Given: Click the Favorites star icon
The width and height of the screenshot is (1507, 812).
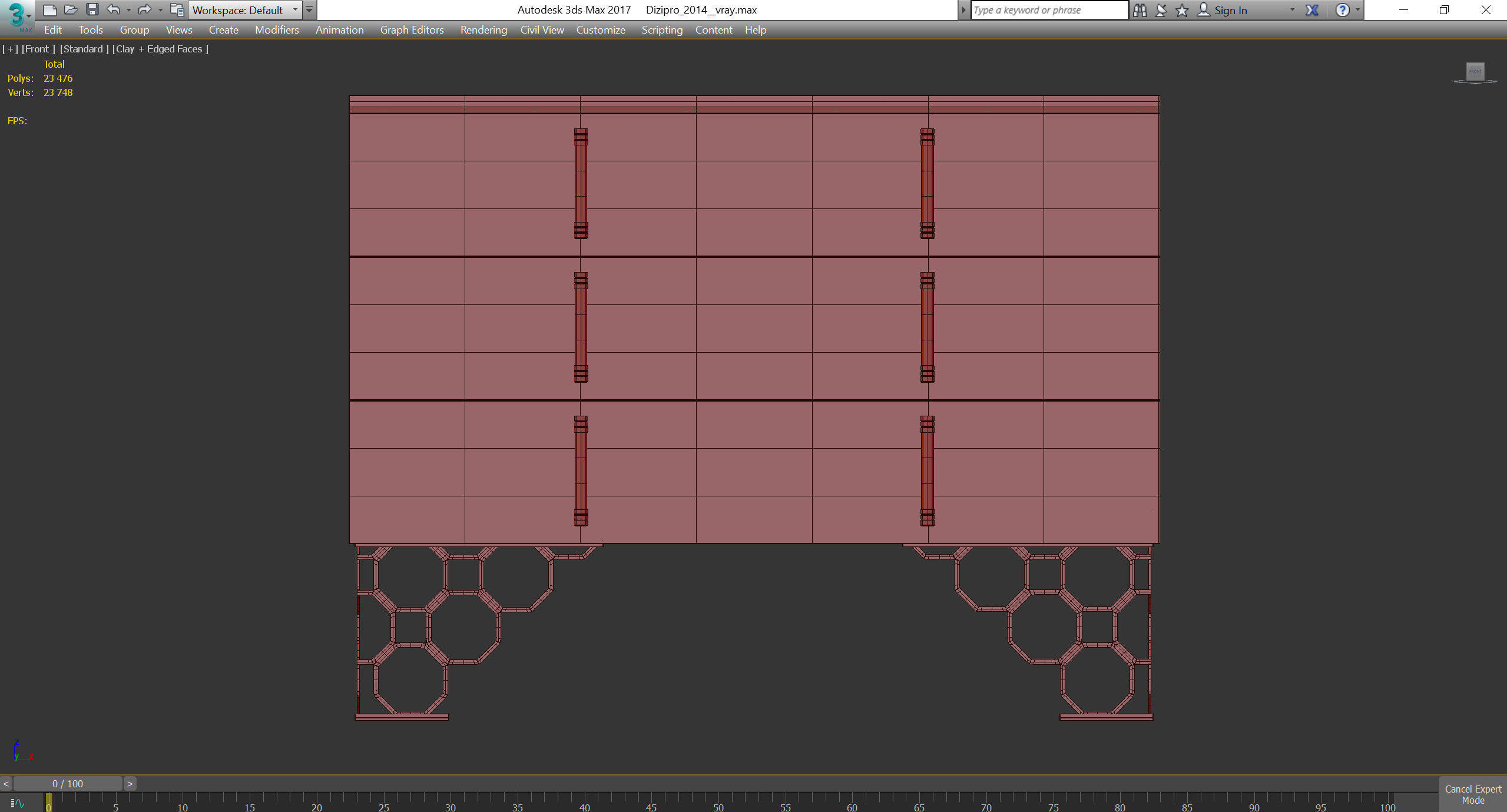Looking at the screenshot, I should (1181, 10).
